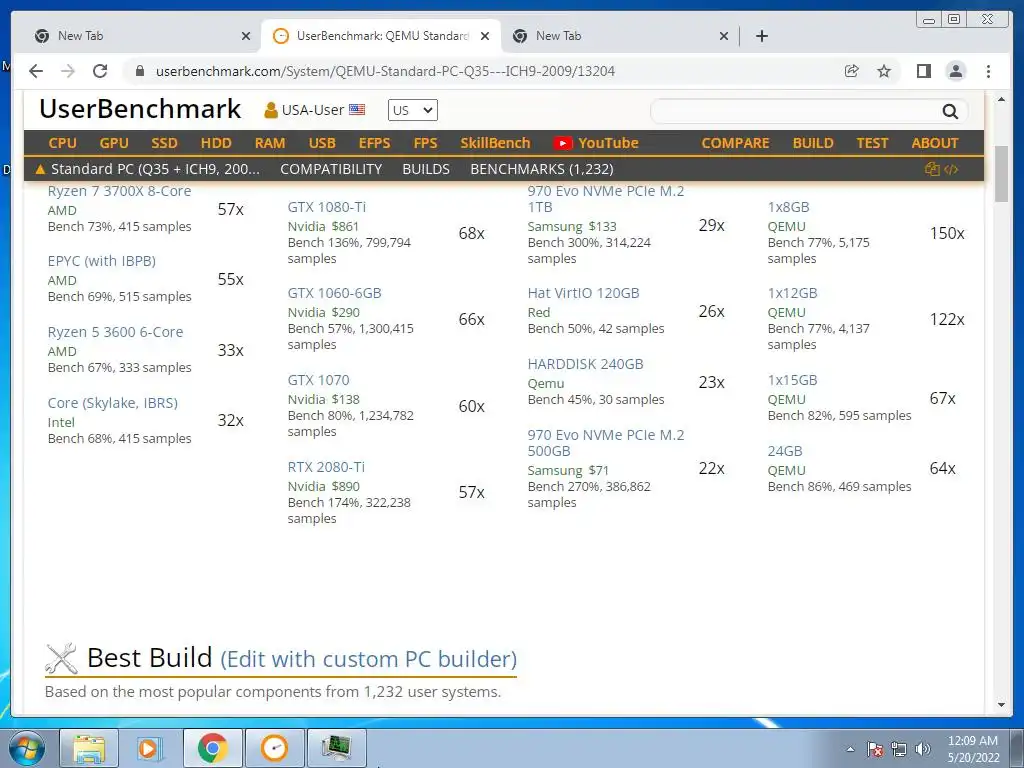Close the UserBenchmark tab
1024x768 pixels.
pos(485,36)
